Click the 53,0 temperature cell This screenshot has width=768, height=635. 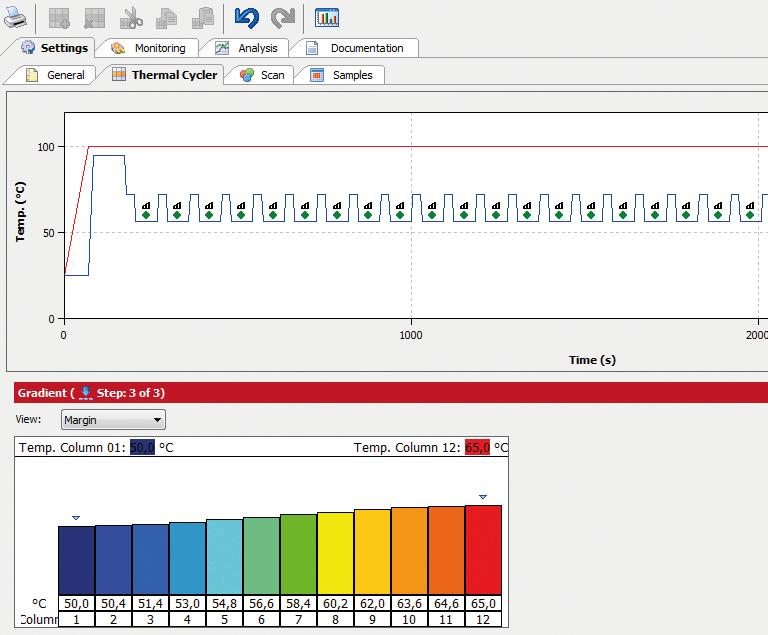(187, 604)
